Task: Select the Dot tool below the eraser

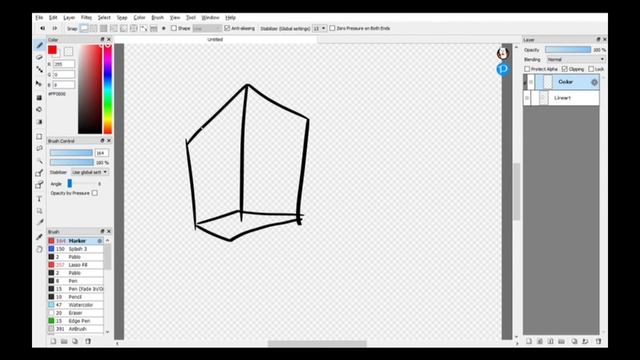Action: coord(40,69)
